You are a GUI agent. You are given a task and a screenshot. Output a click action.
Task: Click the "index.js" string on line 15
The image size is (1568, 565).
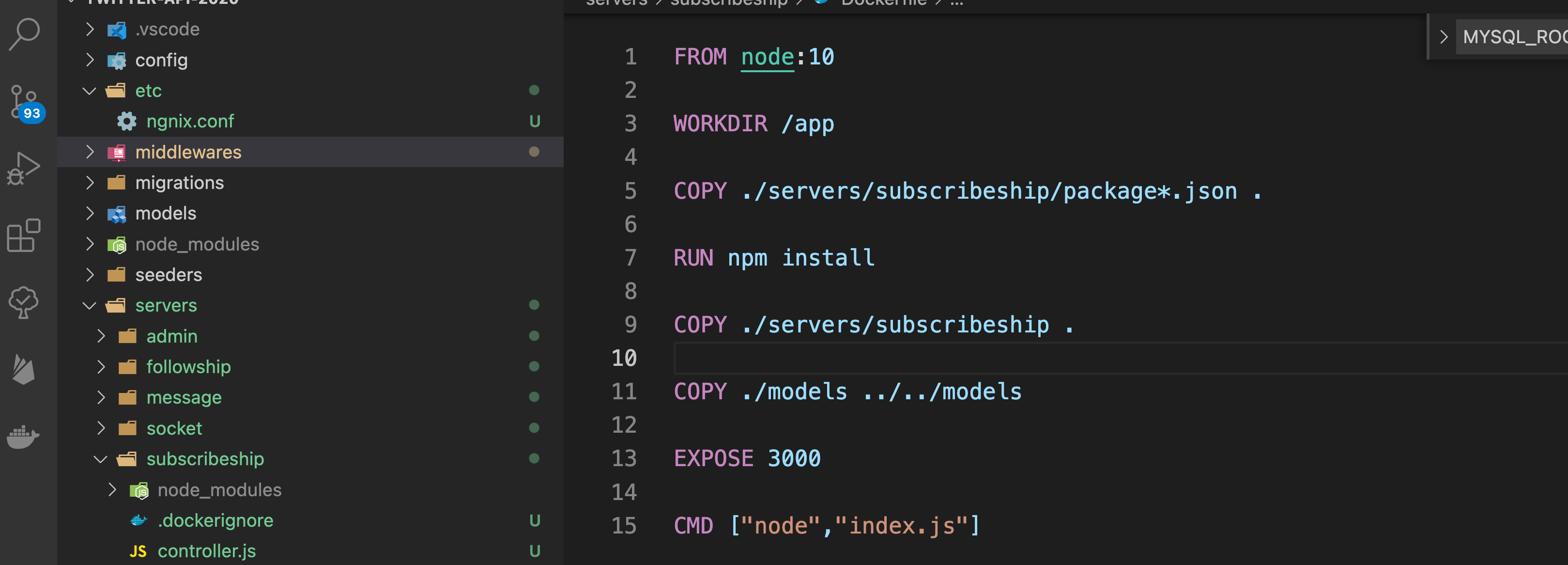pos(901,525)
